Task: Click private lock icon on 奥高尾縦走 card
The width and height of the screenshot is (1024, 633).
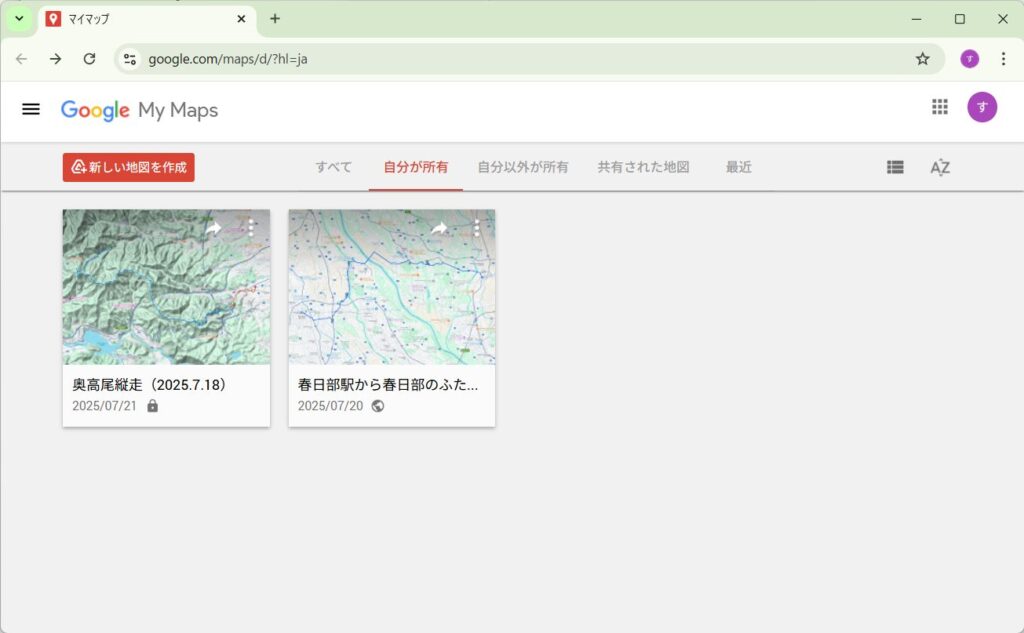Action: 152,406
